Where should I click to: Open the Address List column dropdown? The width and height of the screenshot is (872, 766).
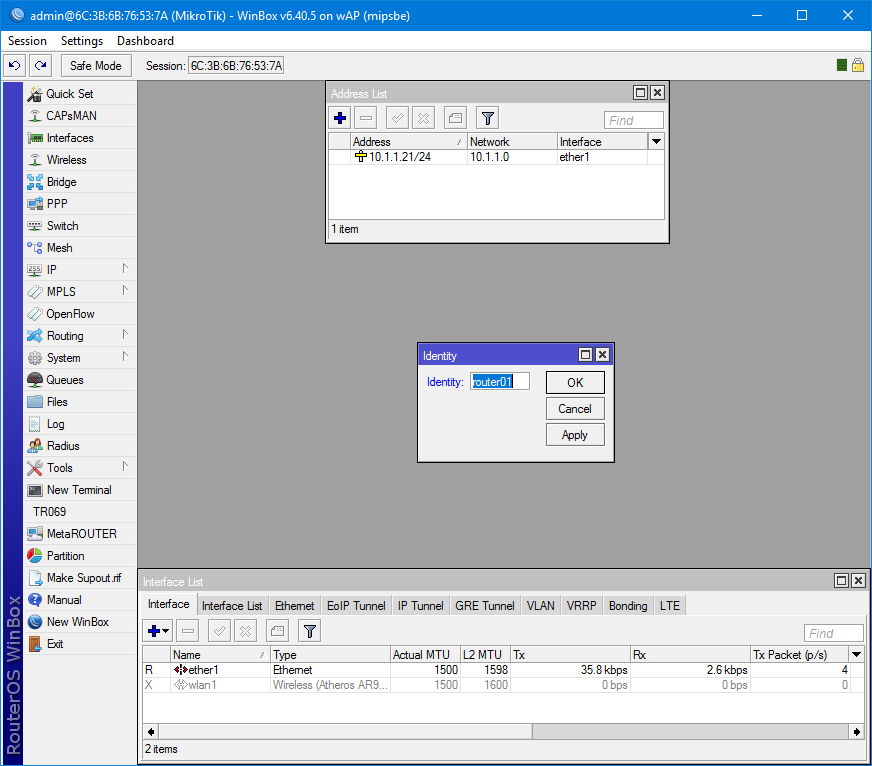[654, 141]
